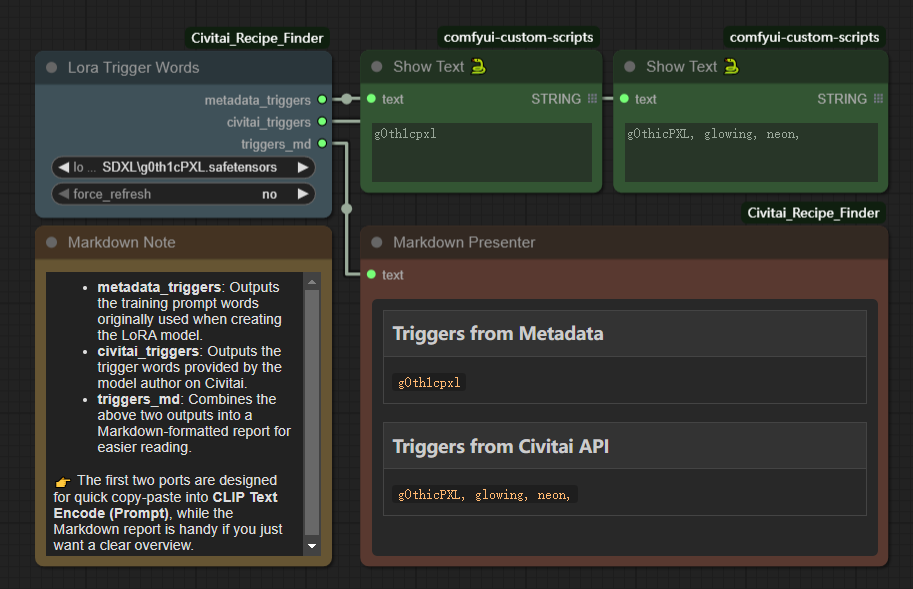Image resolution: width=913 pixels, height=589 pixels.
Task: Advance force_refresh with right arrow
Action: [303, 194]
